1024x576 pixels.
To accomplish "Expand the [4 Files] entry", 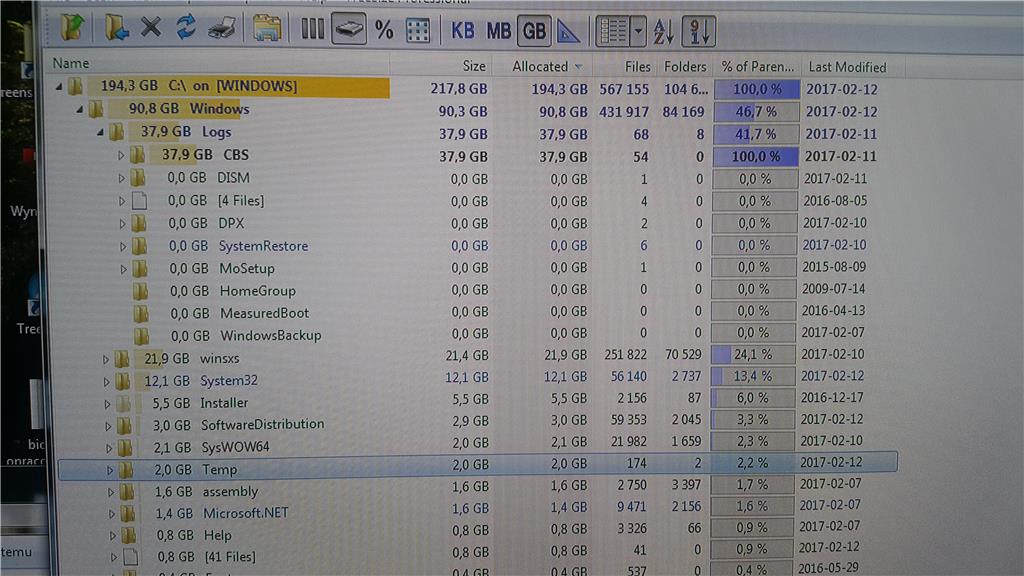I will click(122, 201).
